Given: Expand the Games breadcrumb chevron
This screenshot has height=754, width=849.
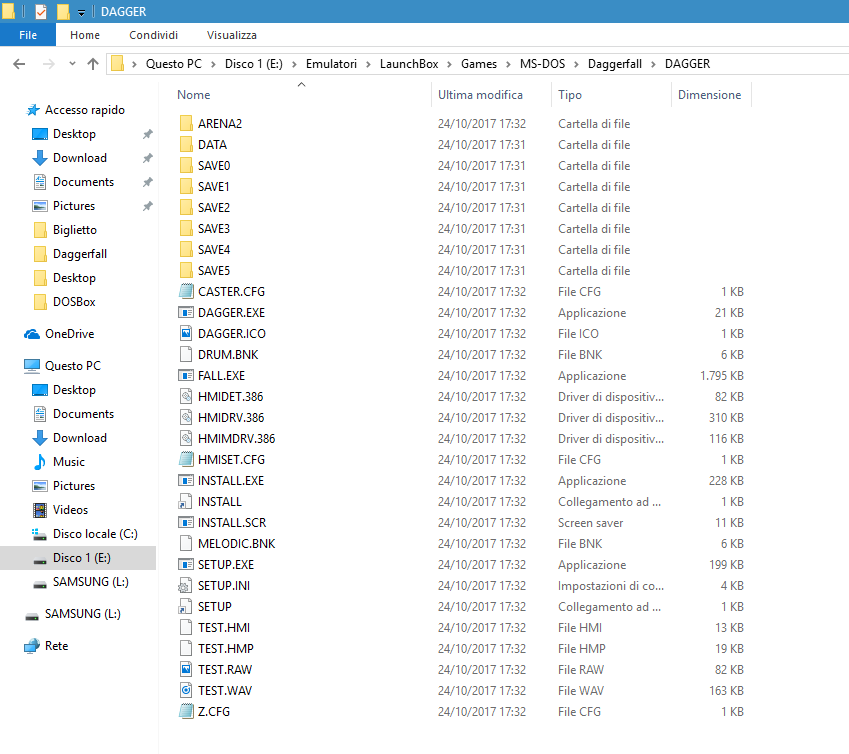Looking at the screenshot, I should [x=508, y=64].
